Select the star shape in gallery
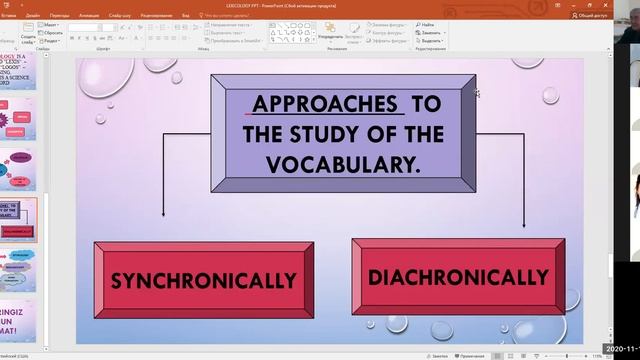The image size is (640, 360). tap(307, 40)
